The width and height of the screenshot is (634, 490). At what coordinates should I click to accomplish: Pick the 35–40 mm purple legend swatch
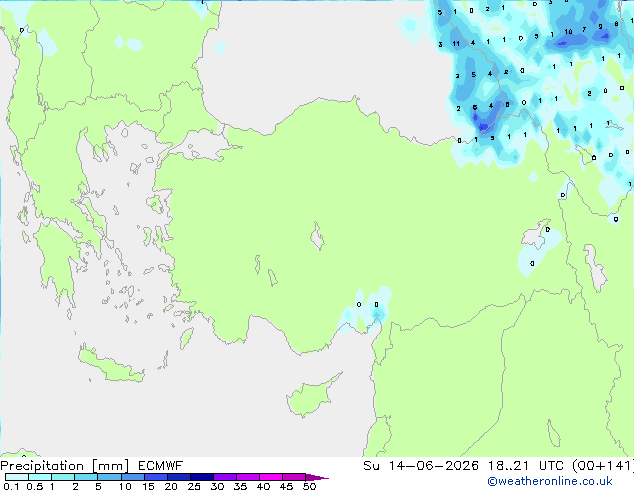click(248, 477)
